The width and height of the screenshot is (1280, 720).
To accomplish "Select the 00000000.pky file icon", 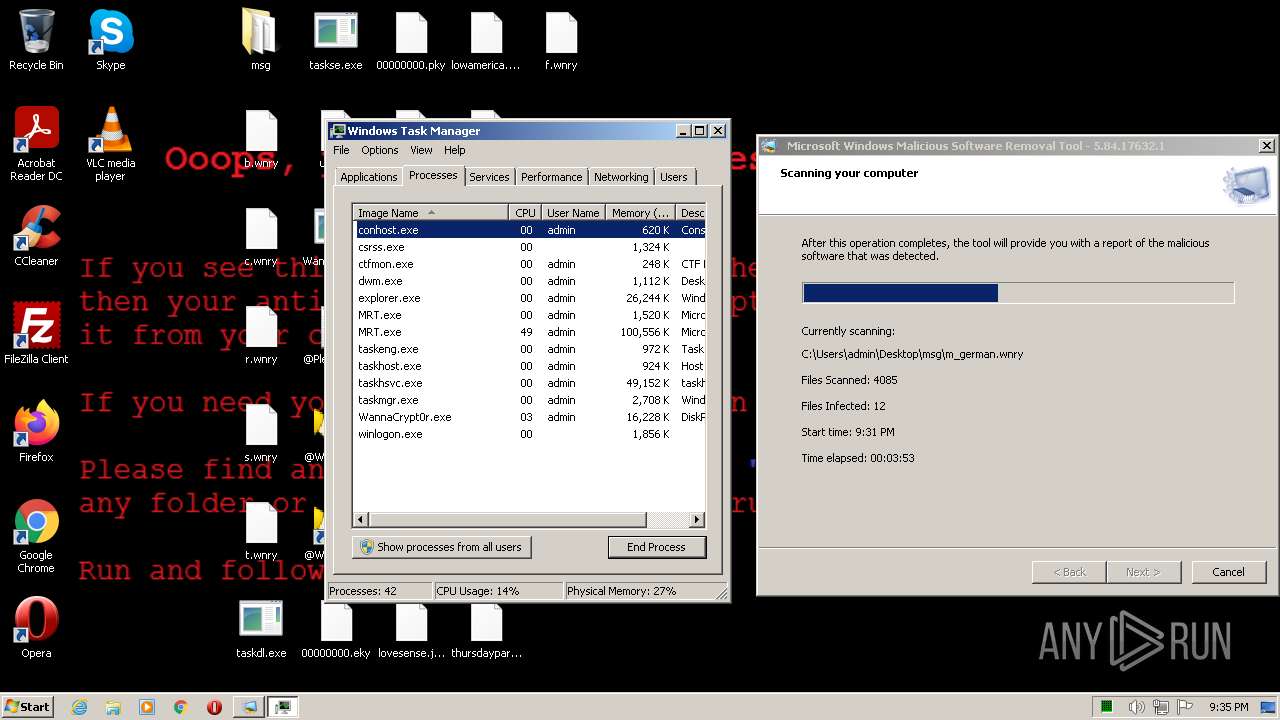I will click(x=410, y=40).
